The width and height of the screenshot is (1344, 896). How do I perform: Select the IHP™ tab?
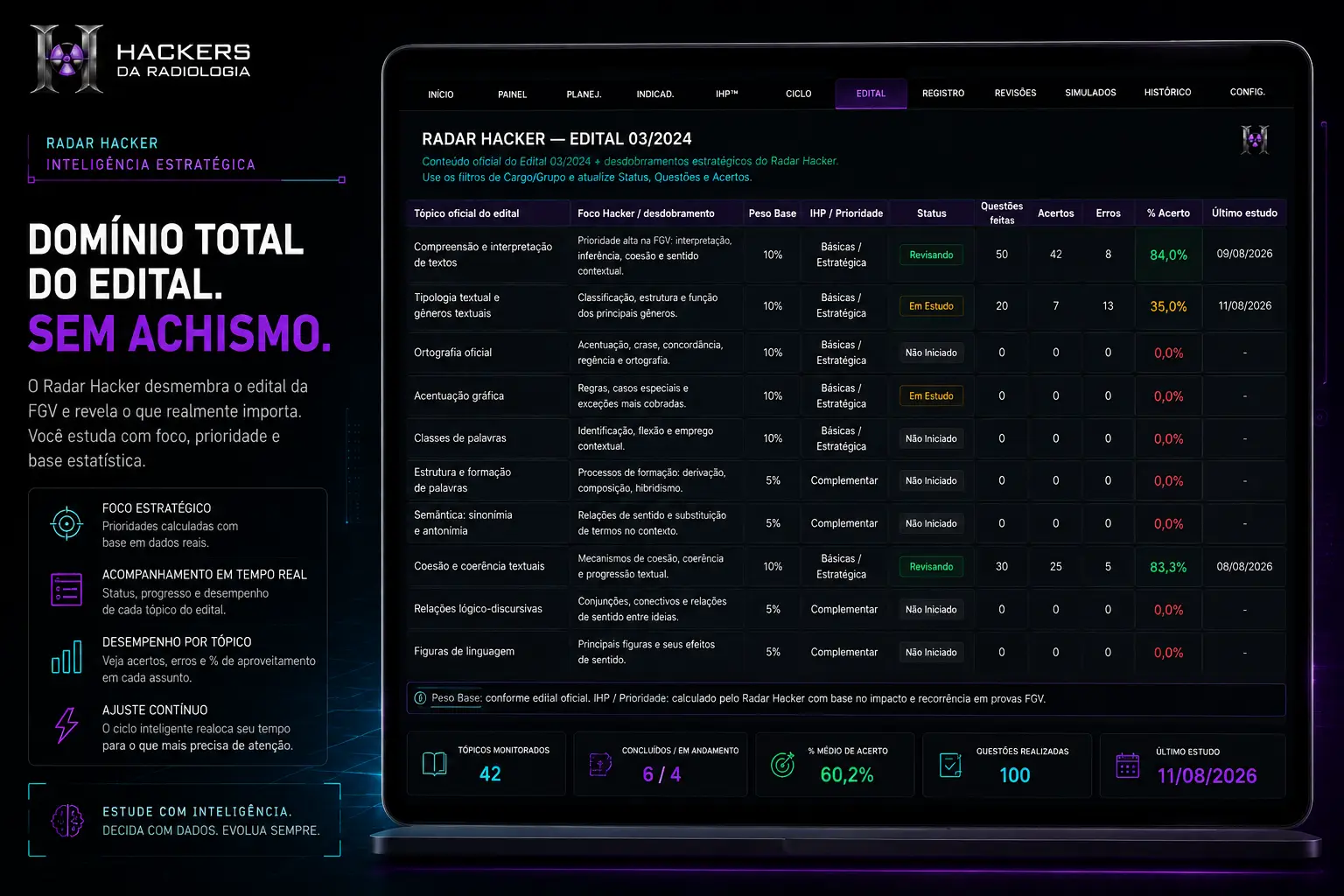click(x=727, y=94)
